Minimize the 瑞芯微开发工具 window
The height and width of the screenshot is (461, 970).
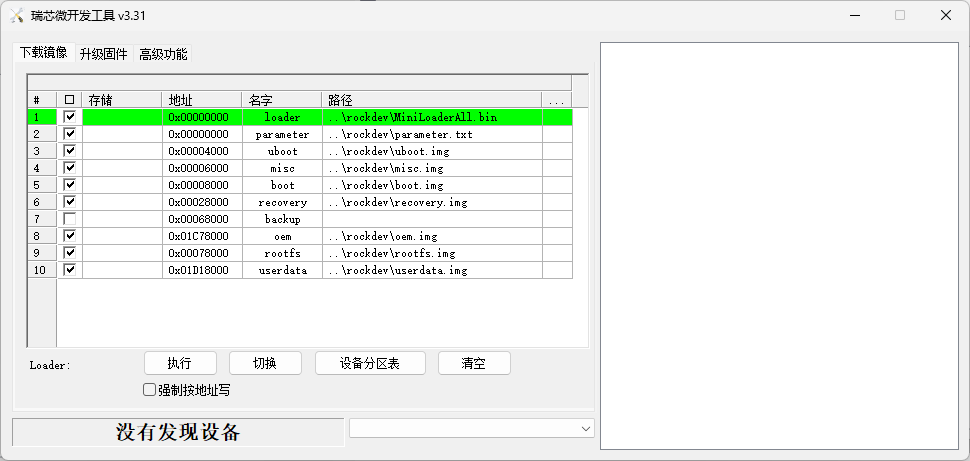[855, 15]
